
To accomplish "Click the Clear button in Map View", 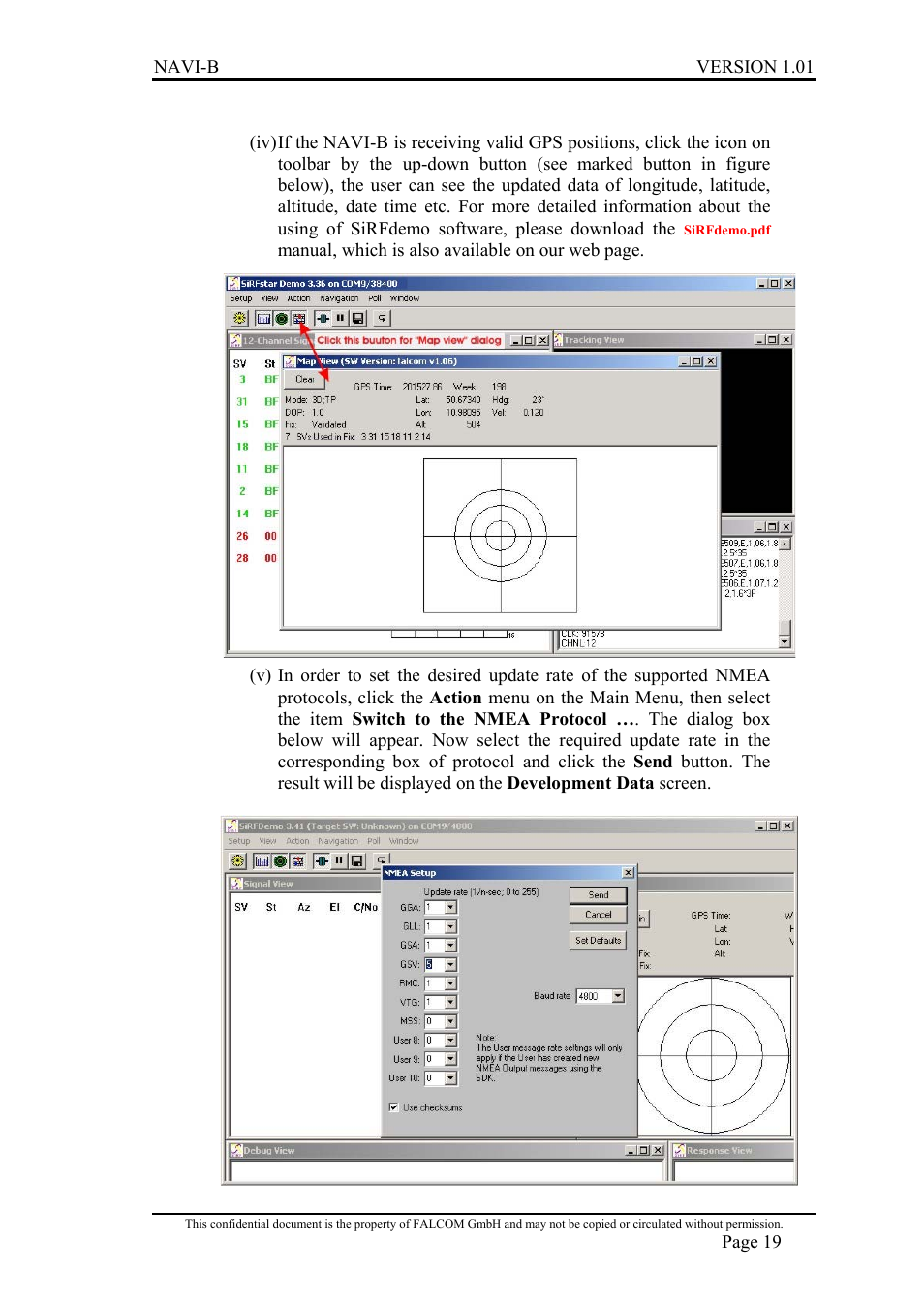I will coord(305,379).
